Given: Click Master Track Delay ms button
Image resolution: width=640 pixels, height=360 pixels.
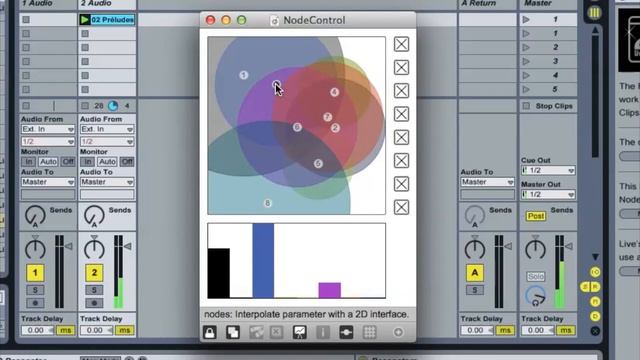Looking at the screenshot, I should [x=566, y=330].
